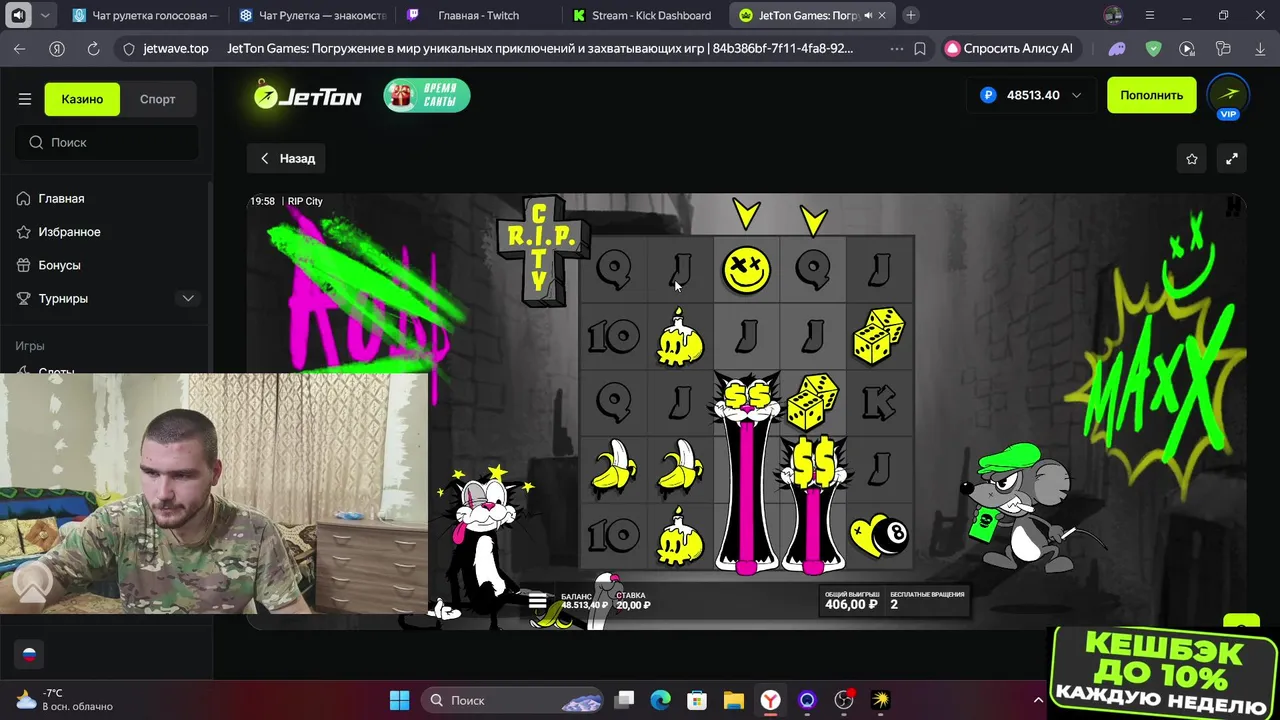Open Microsoft Store from taskbar
The height and width of the screenshot is (720, 1280).
point(697,700)
